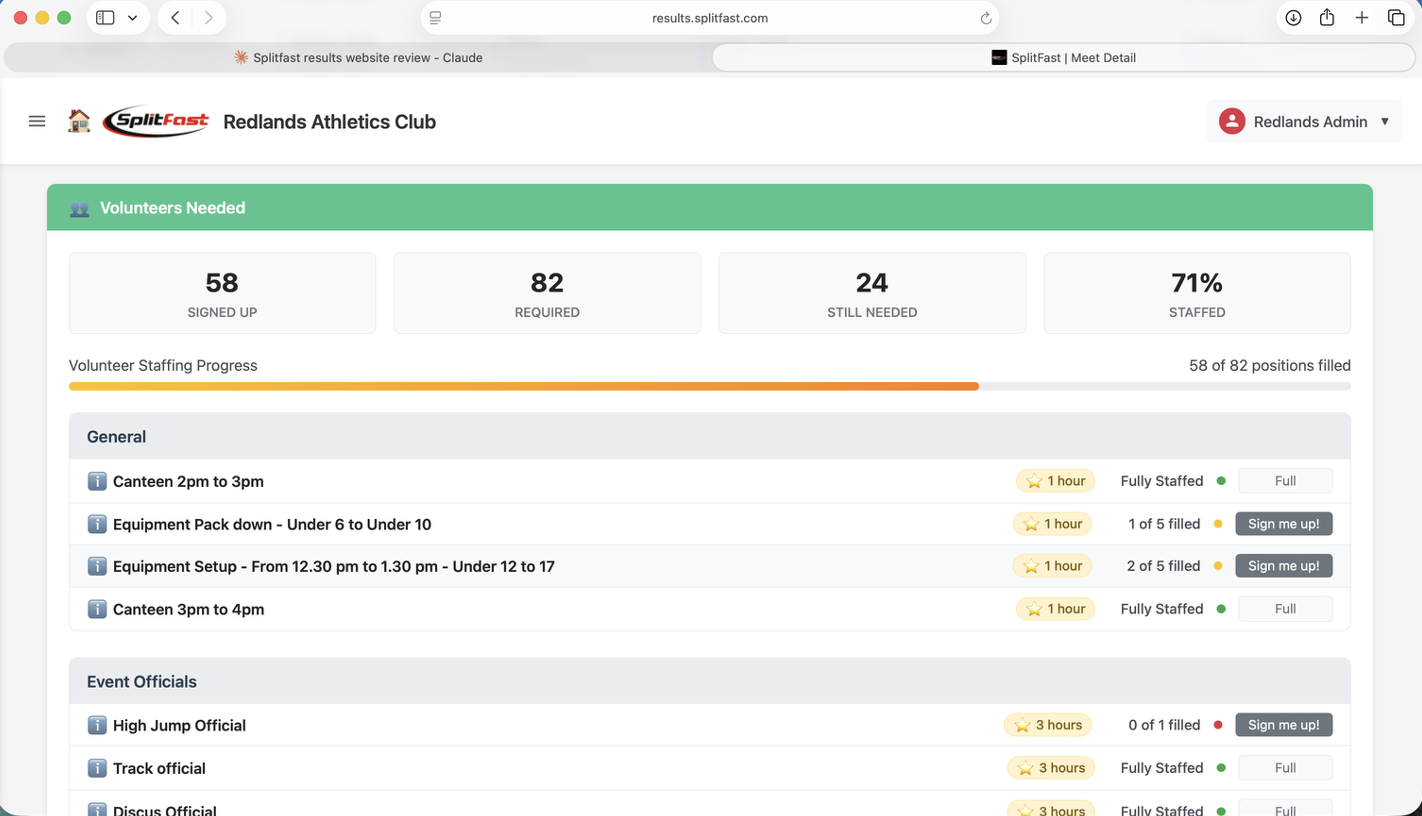
Task: Reload the results.splitfast.com page
Action: click(985, 17)
